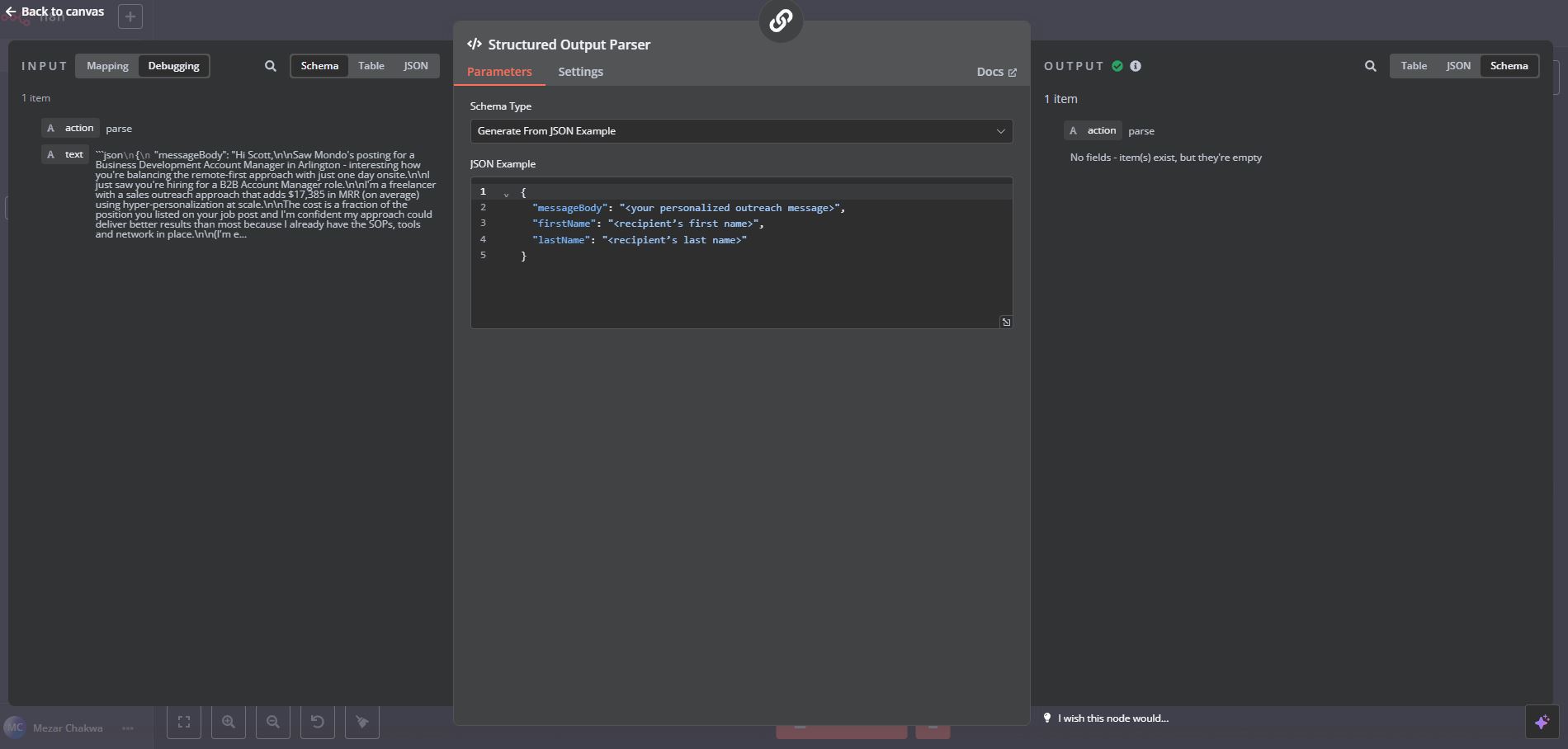Select JSON view in OUTPUT panel

pos(1458,66)
